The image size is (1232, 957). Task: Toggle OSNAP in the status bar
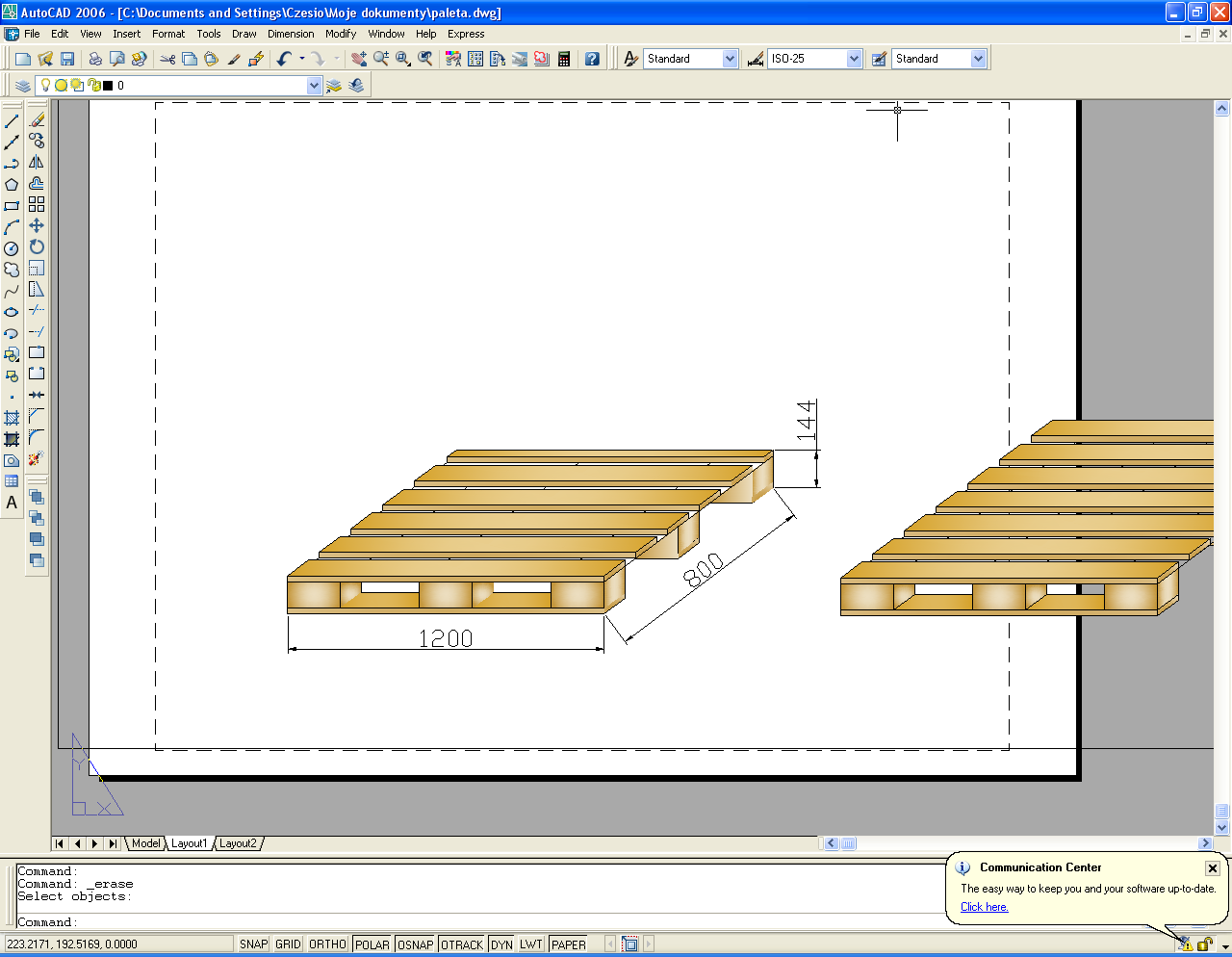click(x=415, y=944)
